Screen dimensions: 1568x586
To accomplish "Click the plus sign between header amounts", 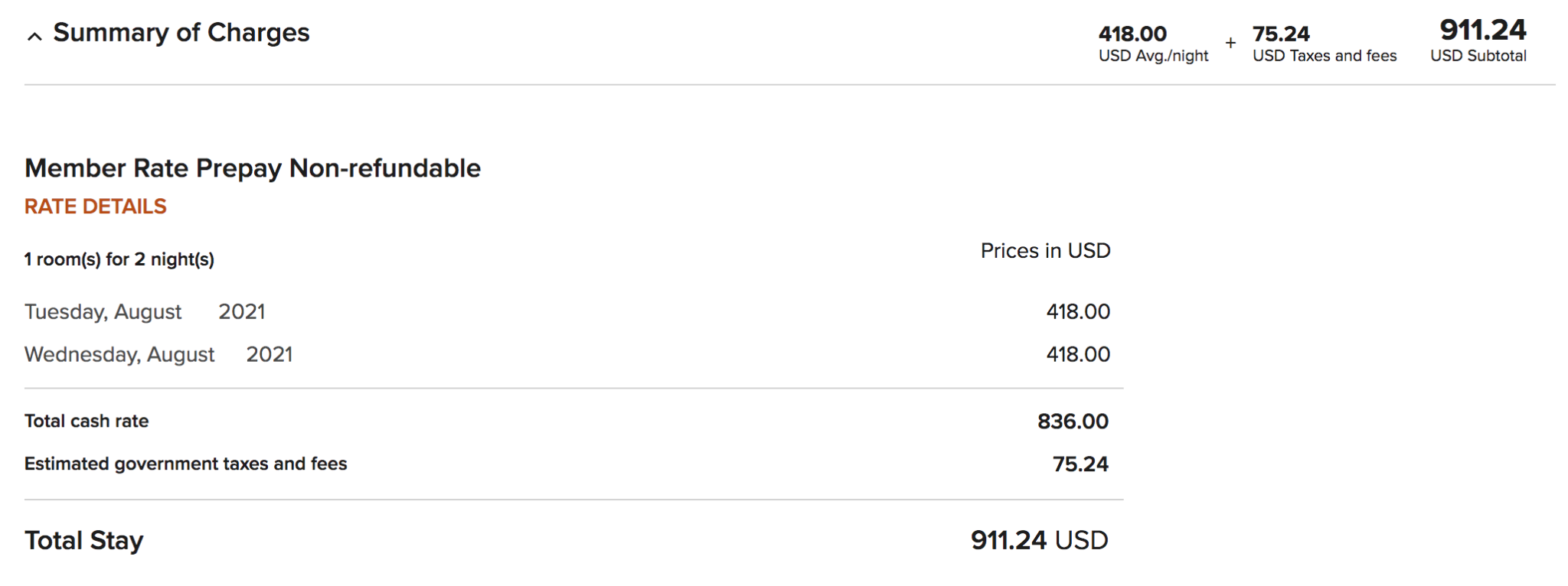I will point(1230,44).
